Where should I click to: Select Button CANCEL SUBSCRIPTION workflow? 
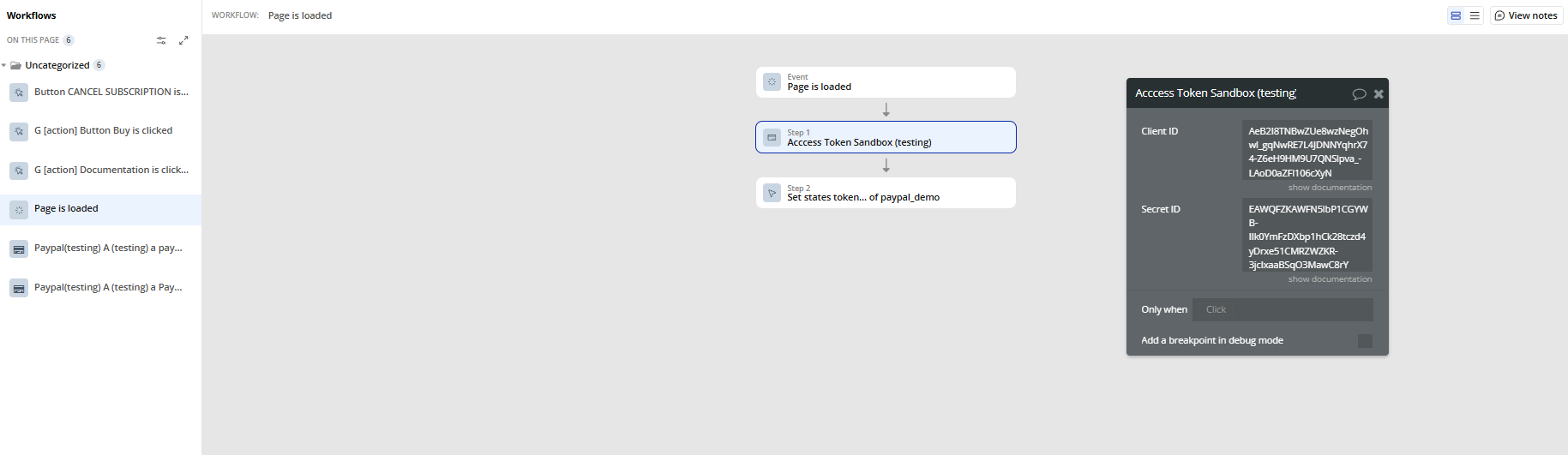111,92
